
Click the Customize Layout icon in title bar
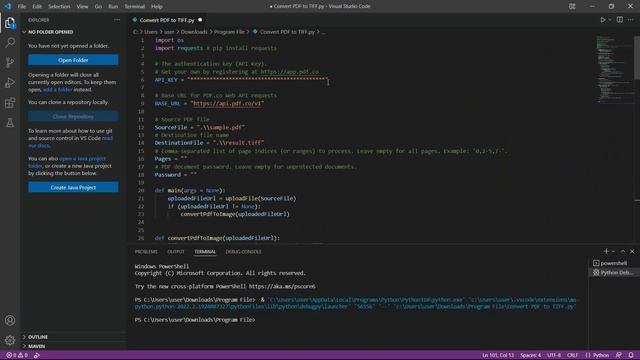tap(572, 6)
